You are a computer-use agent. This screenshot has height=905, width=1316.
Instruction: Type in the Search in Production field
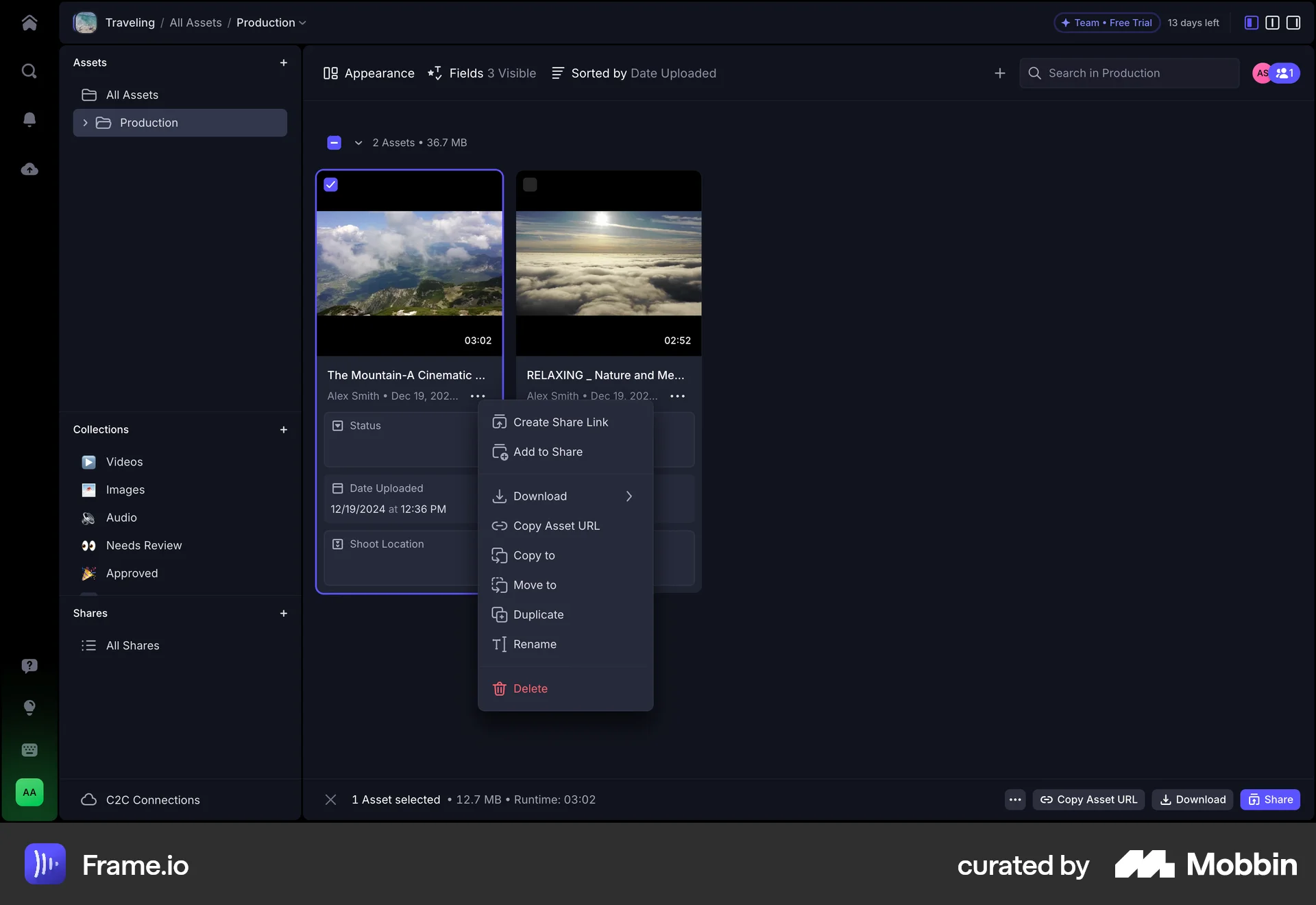coord(1128,73)
